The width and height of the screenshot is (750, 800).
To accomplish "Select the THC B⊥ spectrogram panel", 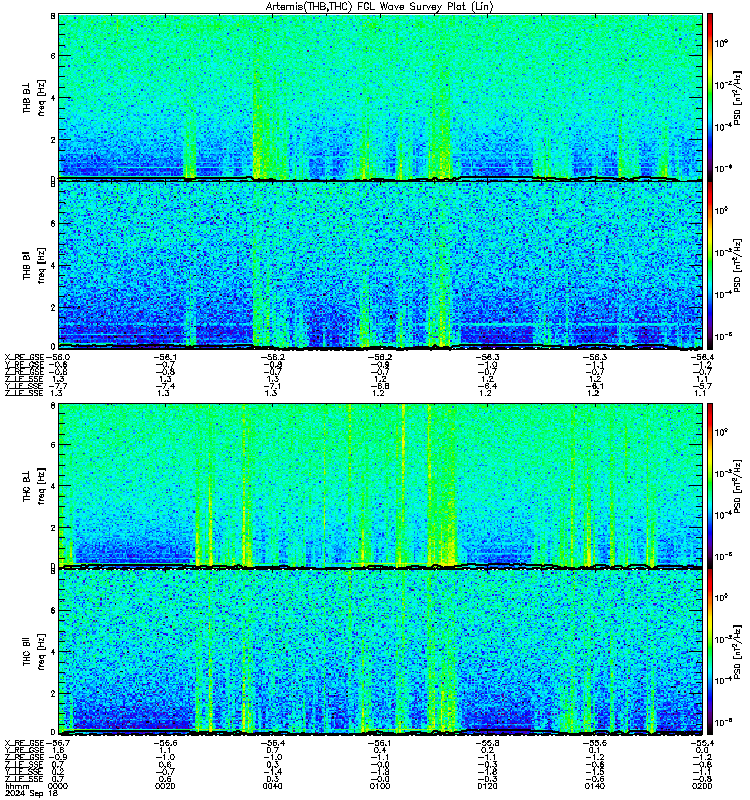I will coord(380,485).
